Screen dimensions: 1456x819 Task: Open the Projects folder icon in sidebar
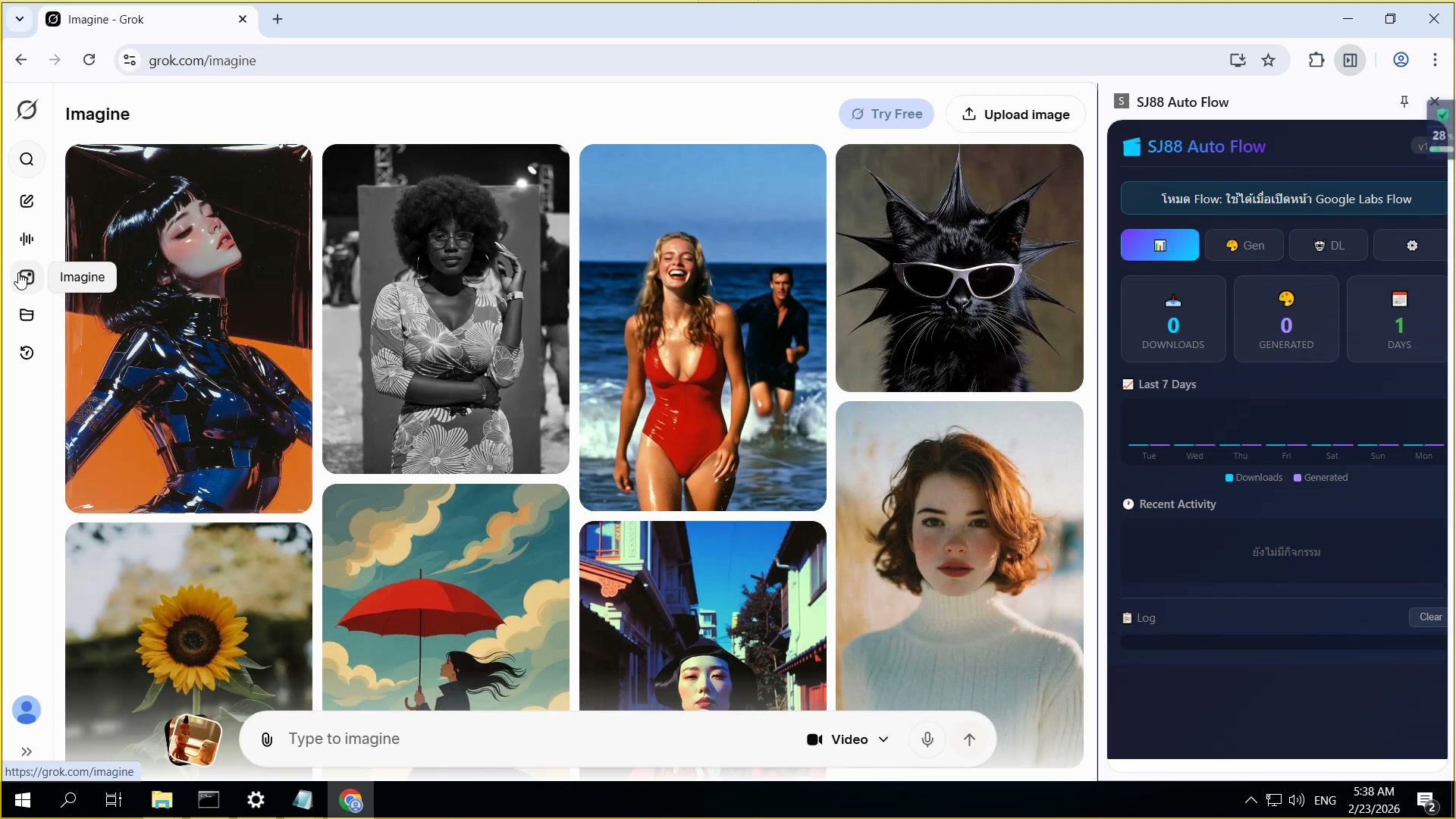click(x=27, y=315)
